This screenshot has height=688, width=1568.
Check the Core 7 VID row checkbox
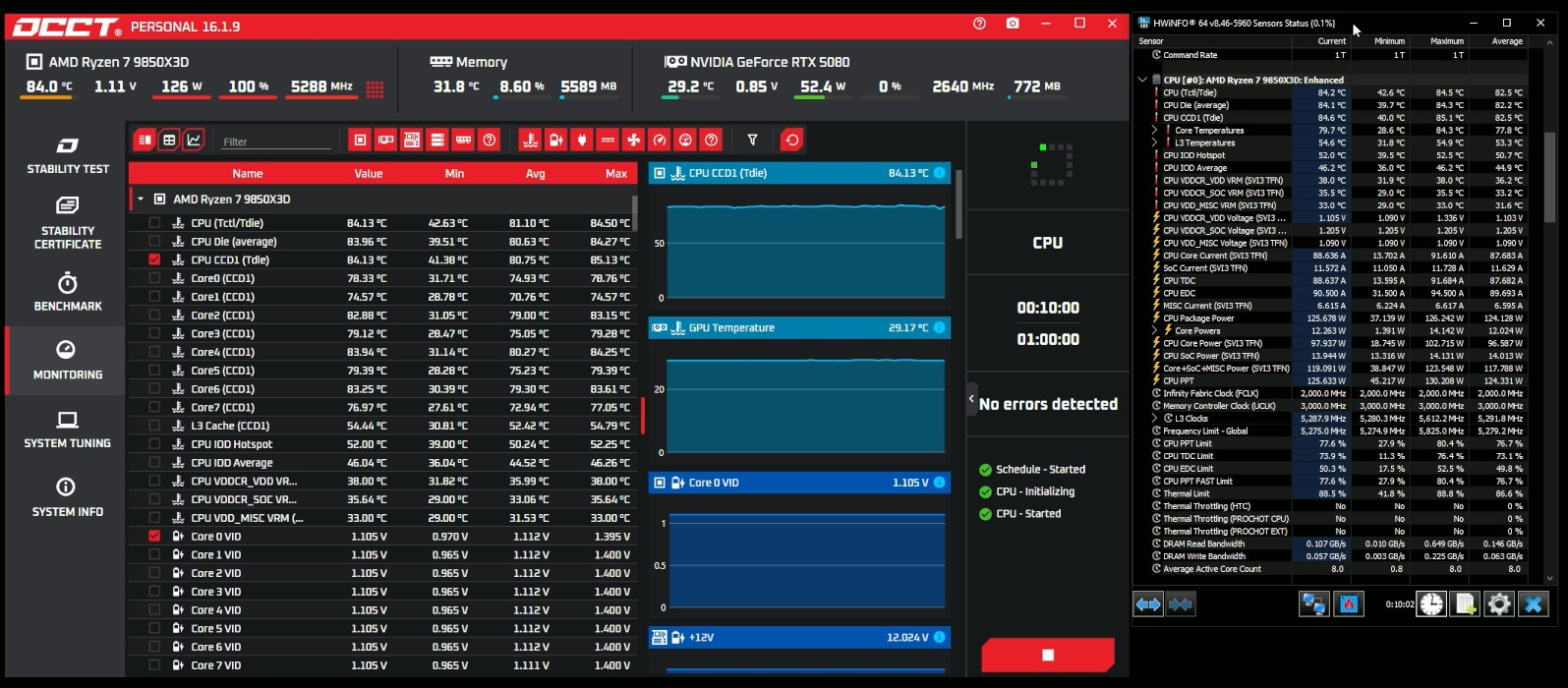coord(154,665)
